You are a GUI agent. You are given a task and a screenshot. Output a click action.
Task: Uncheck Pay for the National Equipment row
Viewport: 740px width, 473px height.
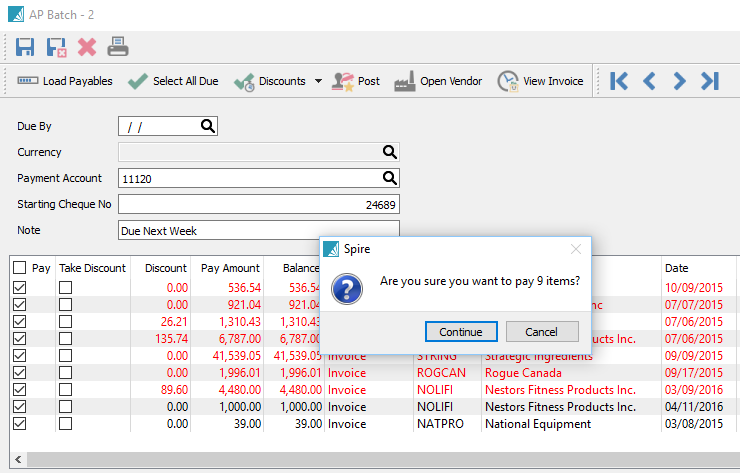click(20, 424)
